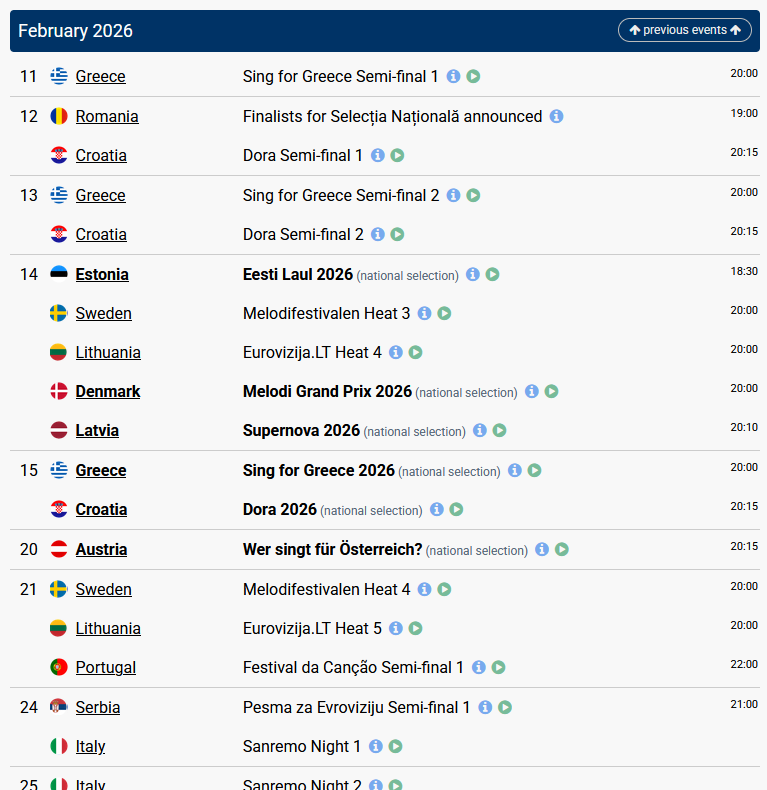The height and width of the screenshot is (790, 767).
Task: Open info icon for Wer singt für Österreich
Action: pos(542,549)
